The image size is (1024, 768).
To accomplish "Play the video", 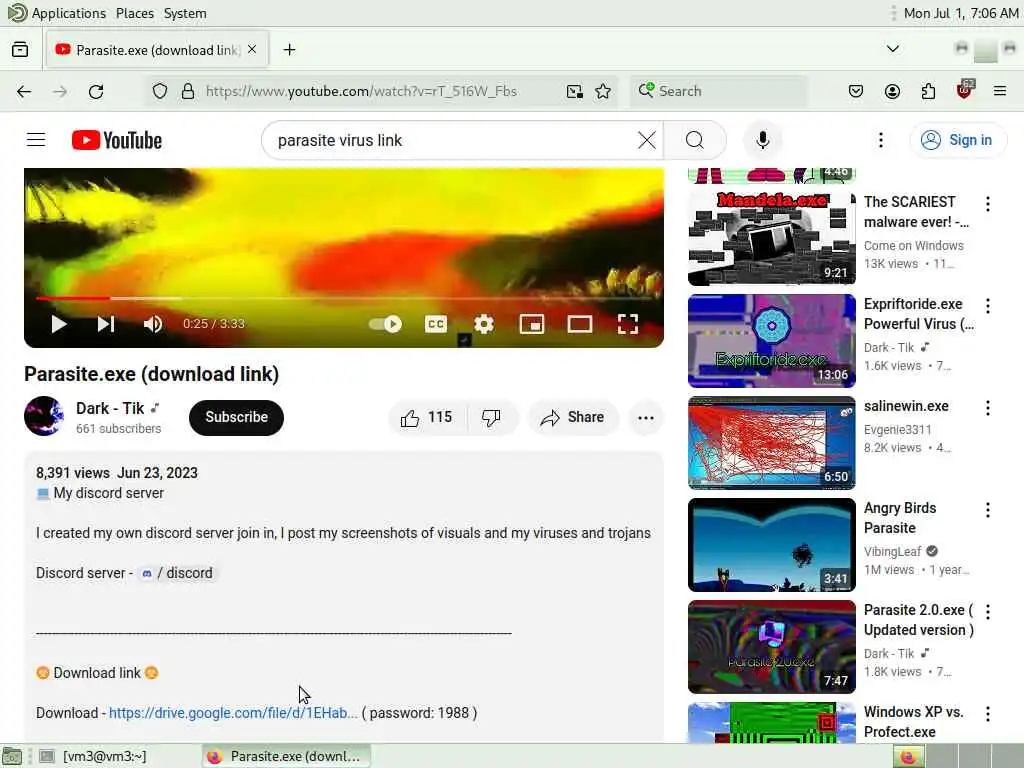I will [x=59, y=324].
